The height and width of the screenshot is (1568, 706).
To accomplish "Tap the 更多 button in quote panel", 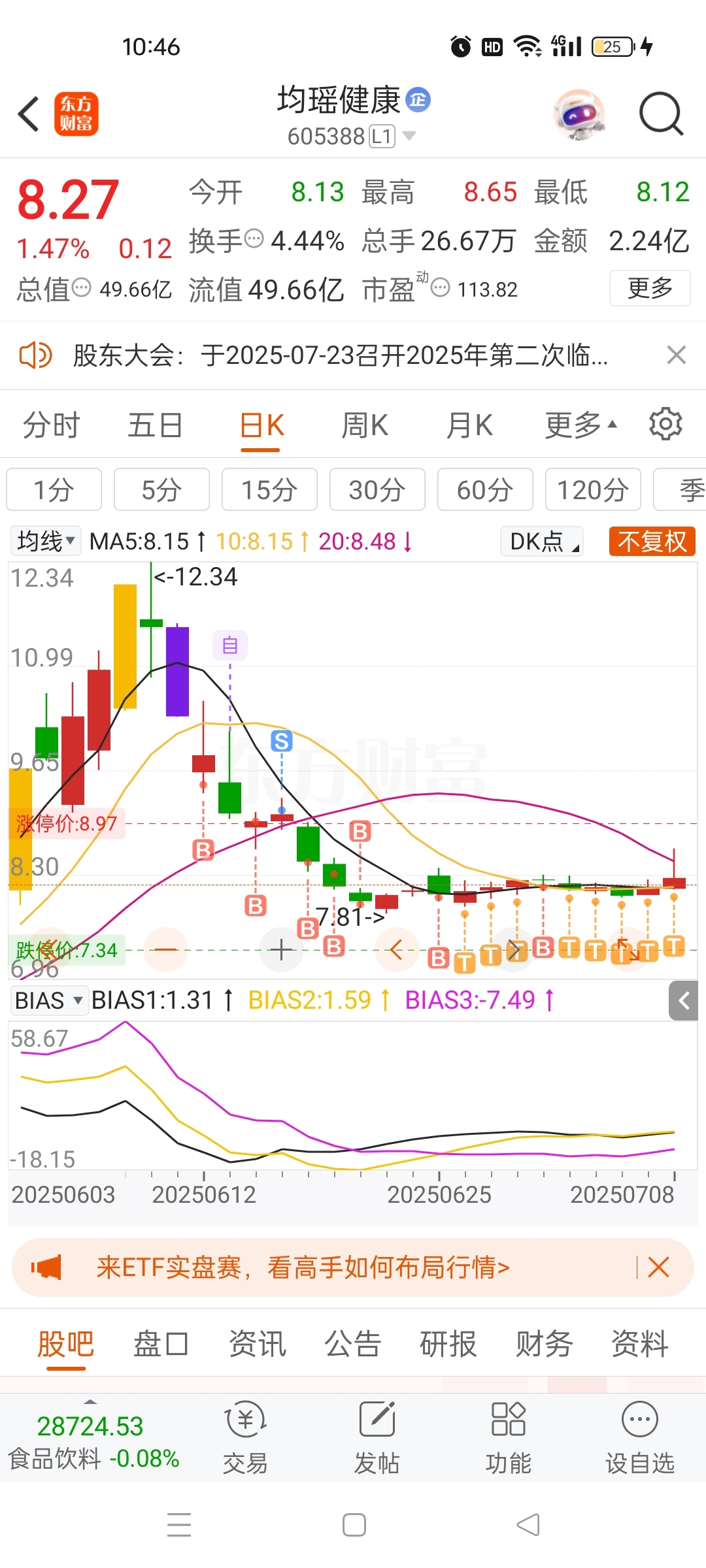I will point(650,288).
